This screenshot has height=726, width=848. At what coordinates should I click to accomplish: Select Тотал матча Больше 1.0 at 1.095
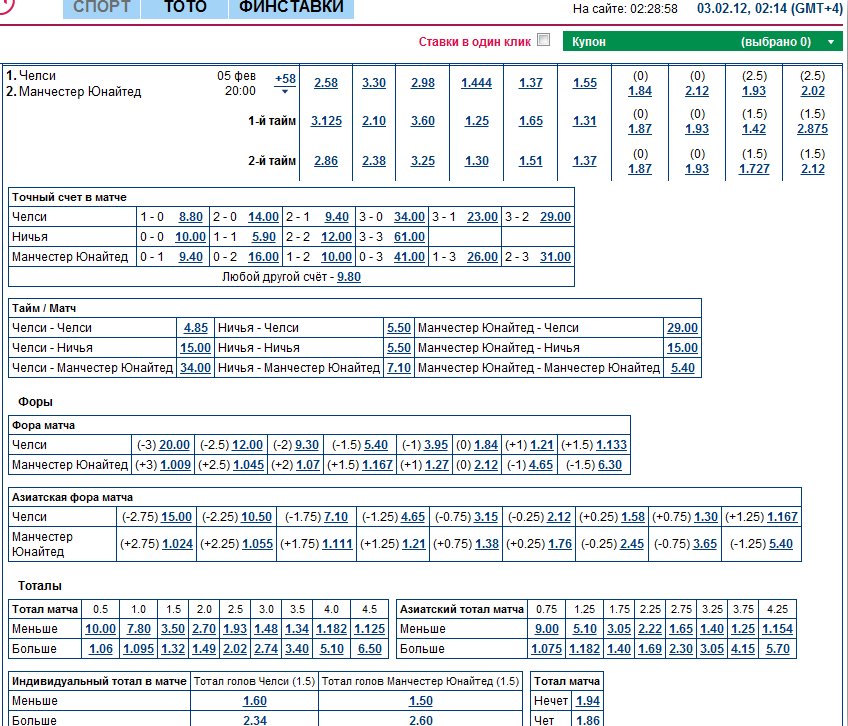click(x=138, y=649)
